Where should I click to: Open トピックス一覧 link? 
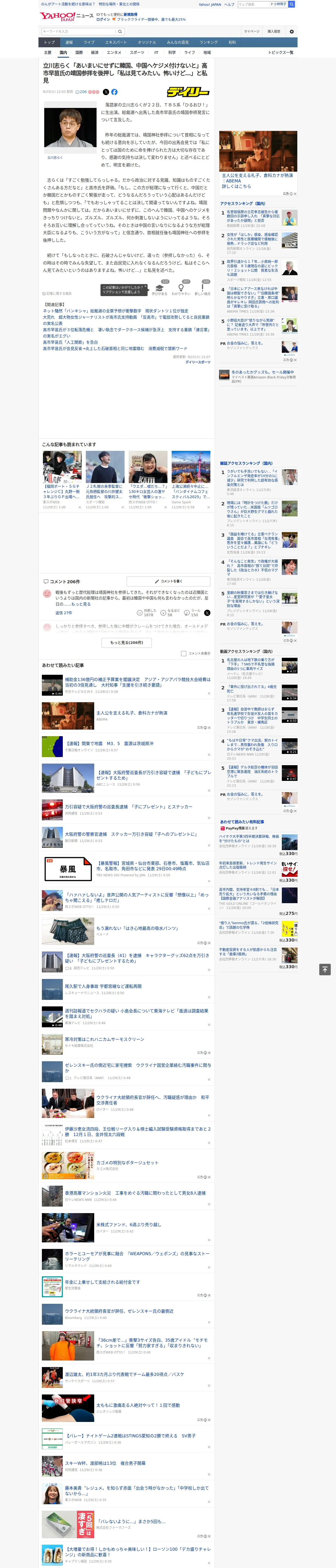click(281, 52)
